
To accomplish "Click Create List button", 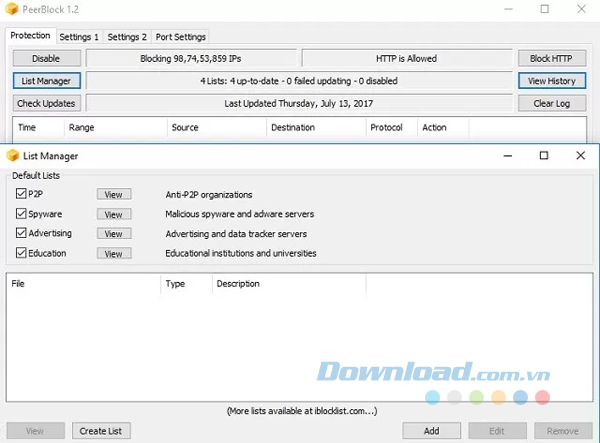I will click(x=101, y=431).
